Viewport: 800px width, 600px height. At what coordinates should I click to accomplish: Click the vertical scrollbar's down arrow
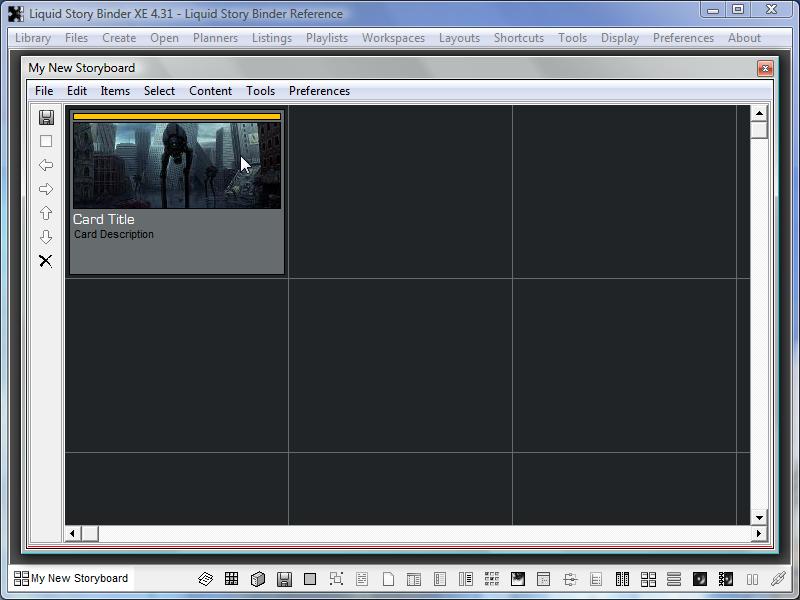(x=759, y=517)
